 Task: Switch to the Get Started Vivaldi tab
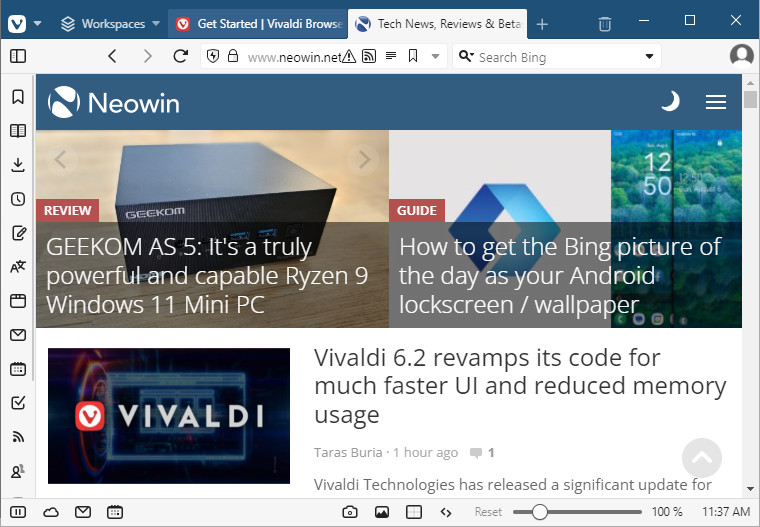point(258,24)
